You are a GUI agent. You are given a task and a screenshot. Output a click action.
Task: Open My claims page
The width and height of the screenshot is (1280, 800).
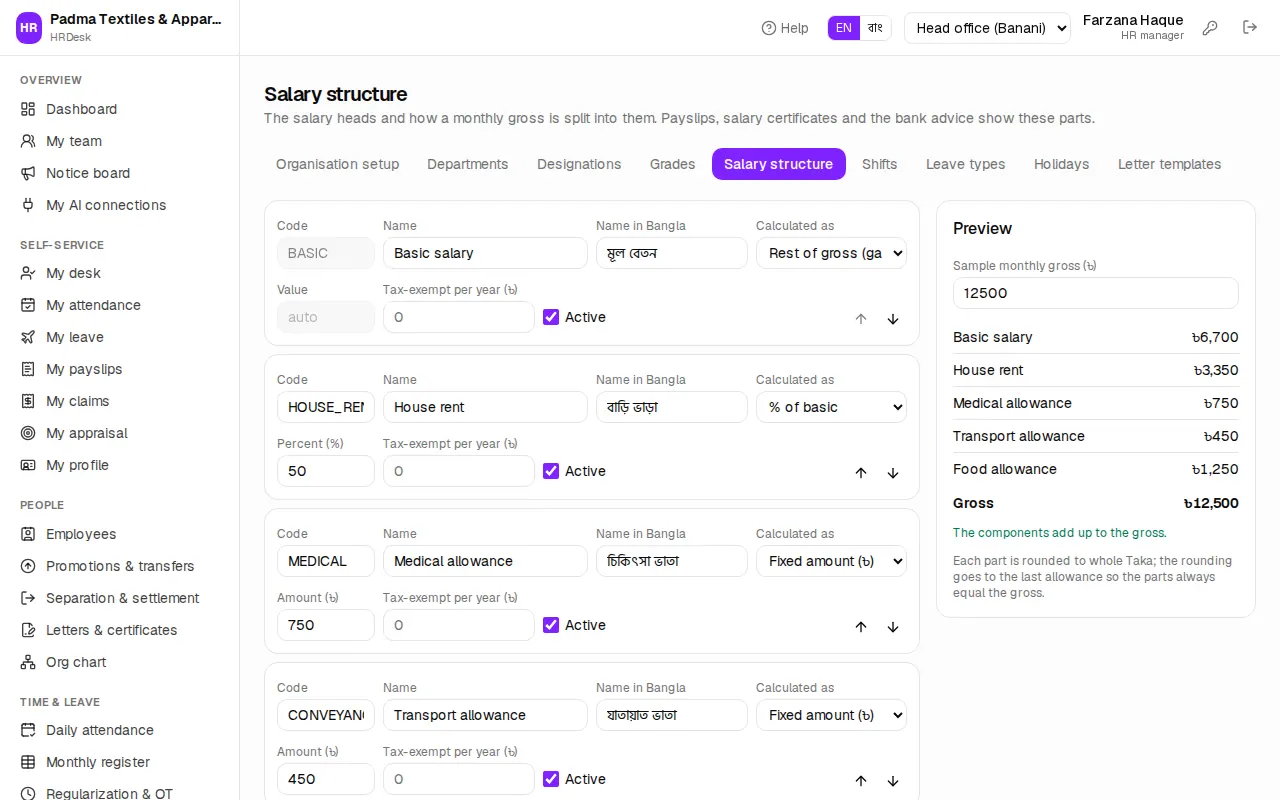120,401
